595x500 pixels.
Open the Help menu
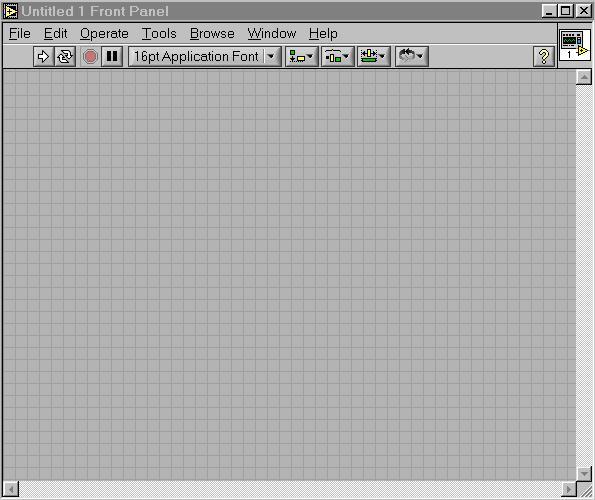[x=323, y=33]
